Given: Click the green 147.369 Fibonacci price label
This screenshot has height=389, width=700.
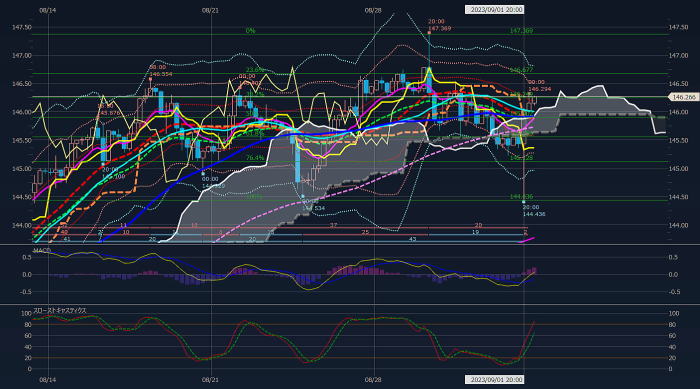Looking at the screenshot, I should [x=521, y=30].
